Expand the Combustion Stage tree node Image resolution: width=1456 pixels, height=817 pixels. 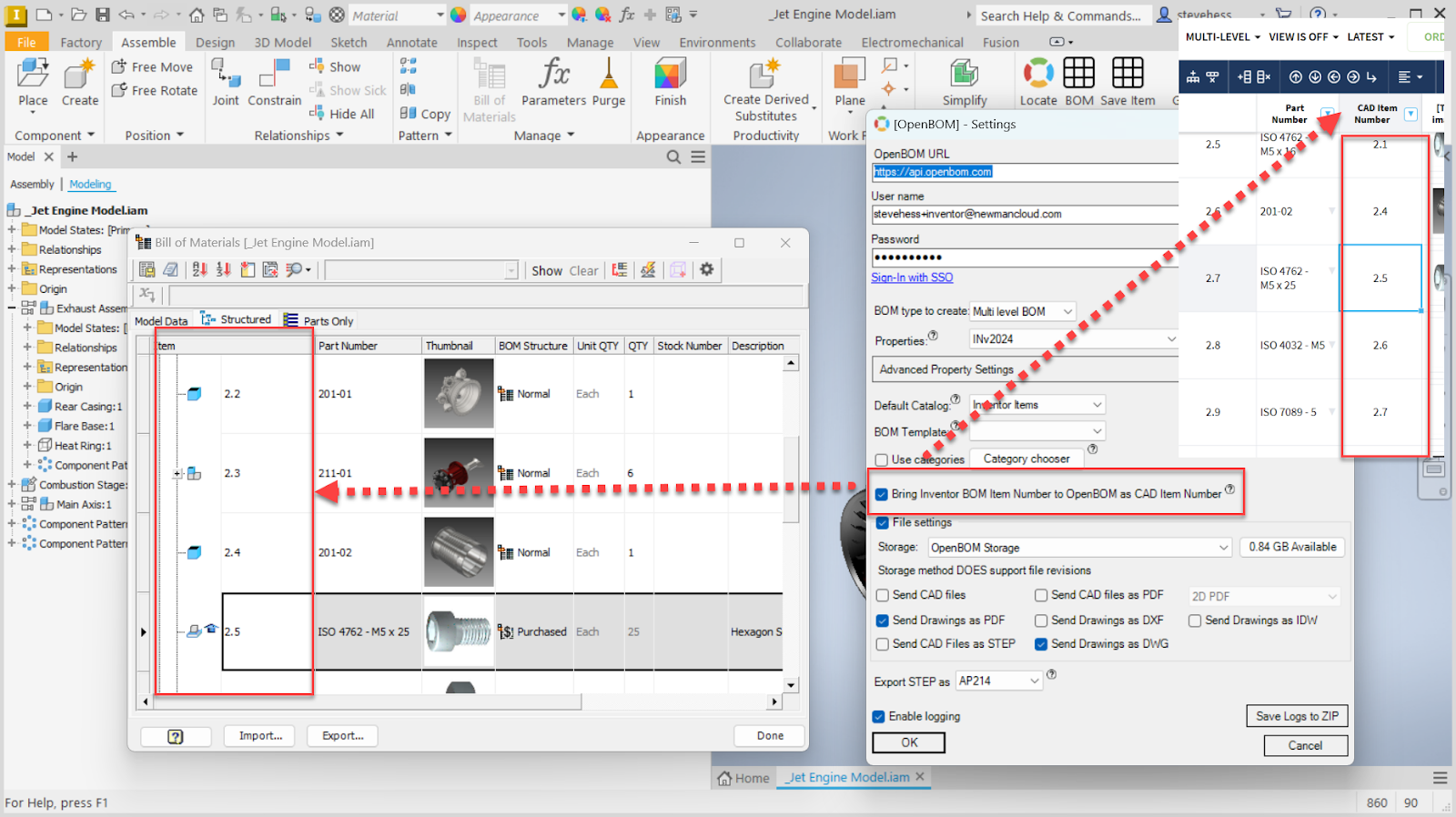(x=12, y=485)
